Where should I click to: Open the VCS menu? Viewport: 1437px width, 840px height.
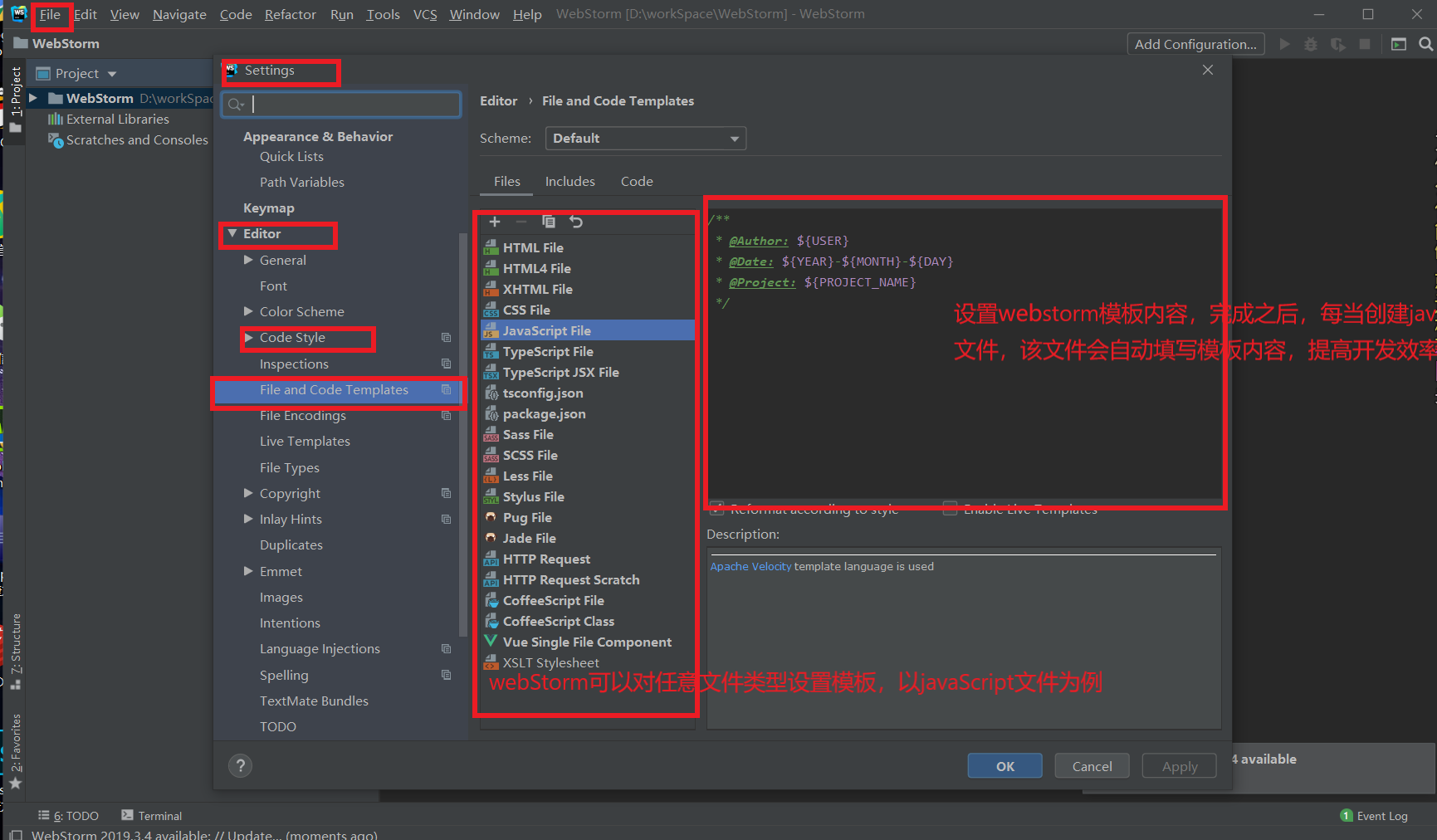point(425,14)
